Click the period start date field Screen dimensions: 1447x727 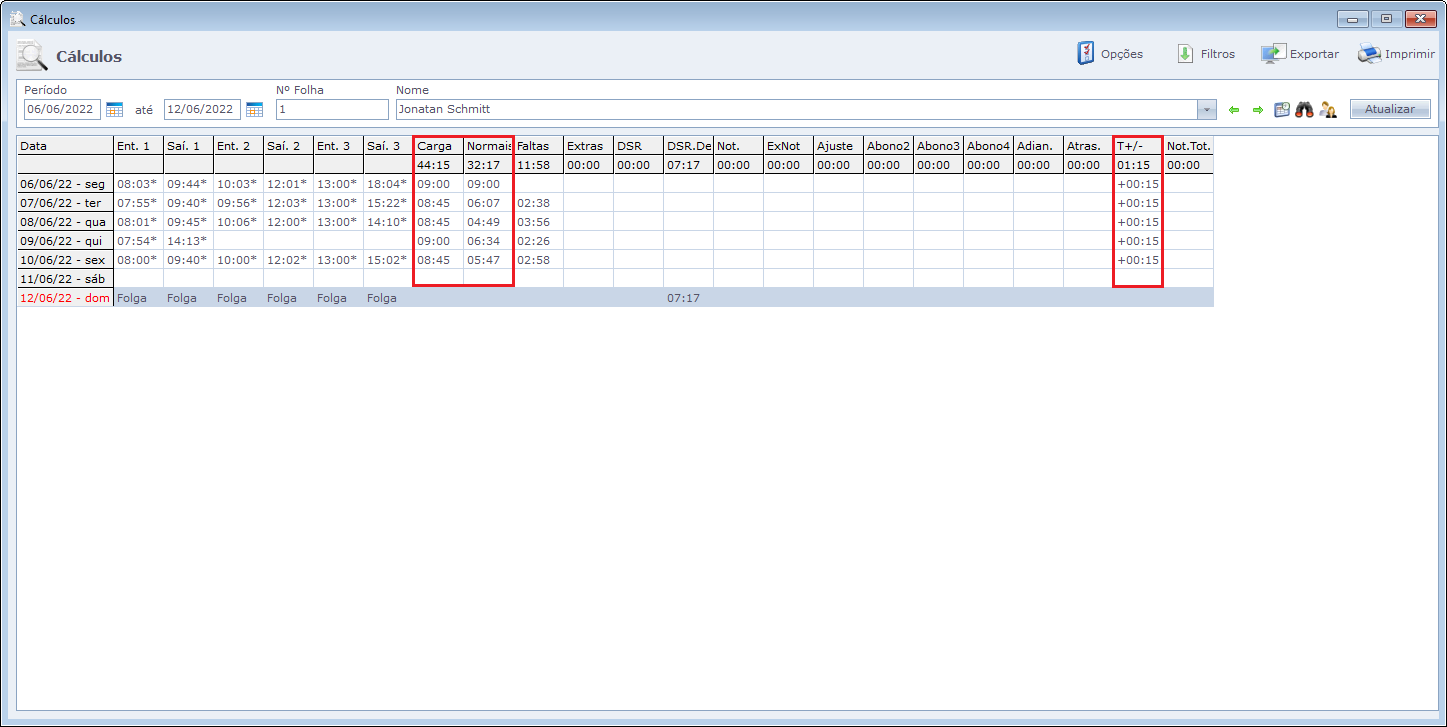pos(62,109)
